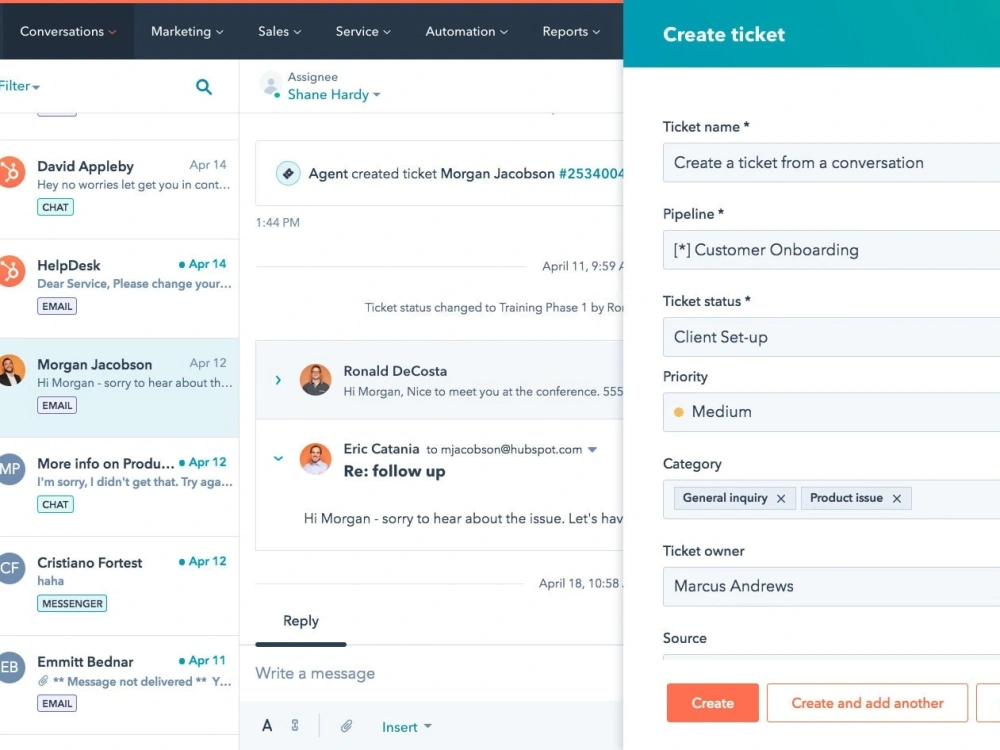Open ticket link #2534004
Screen dimensions: 1000x750
coord(591,173)
